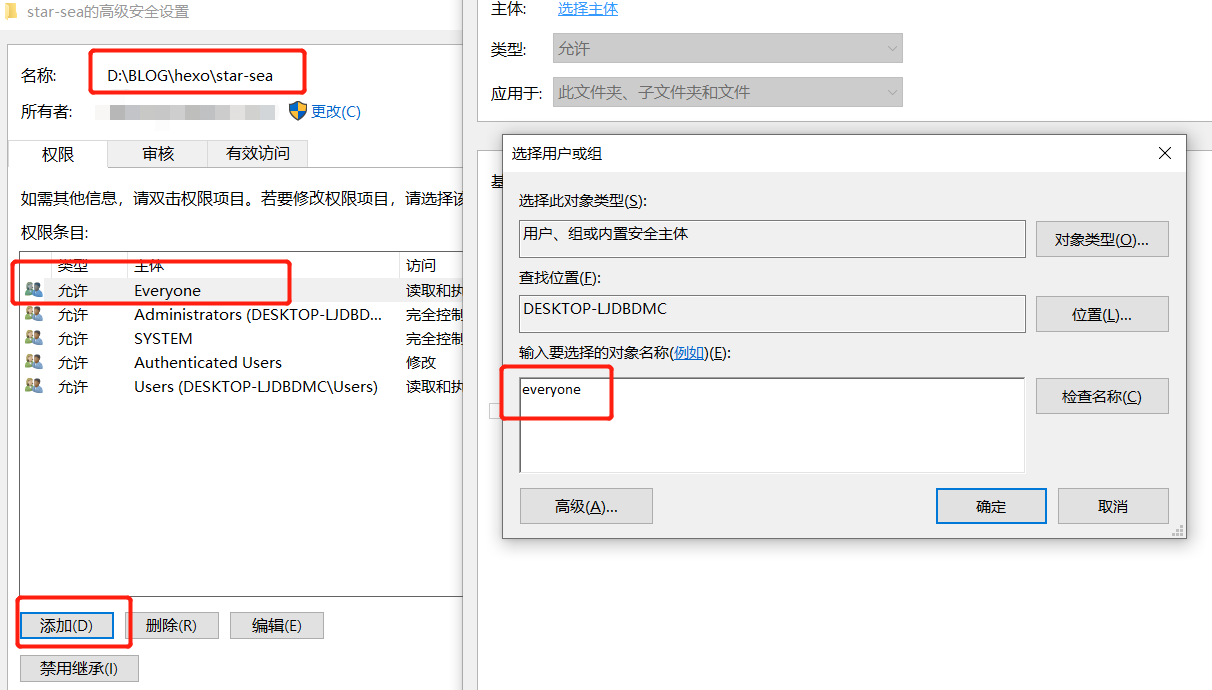This screenshot has height=690, width=1212.
Task: Click the icon next to Administrators (DESKTOP-LJDBD...)
Action: 32,314
